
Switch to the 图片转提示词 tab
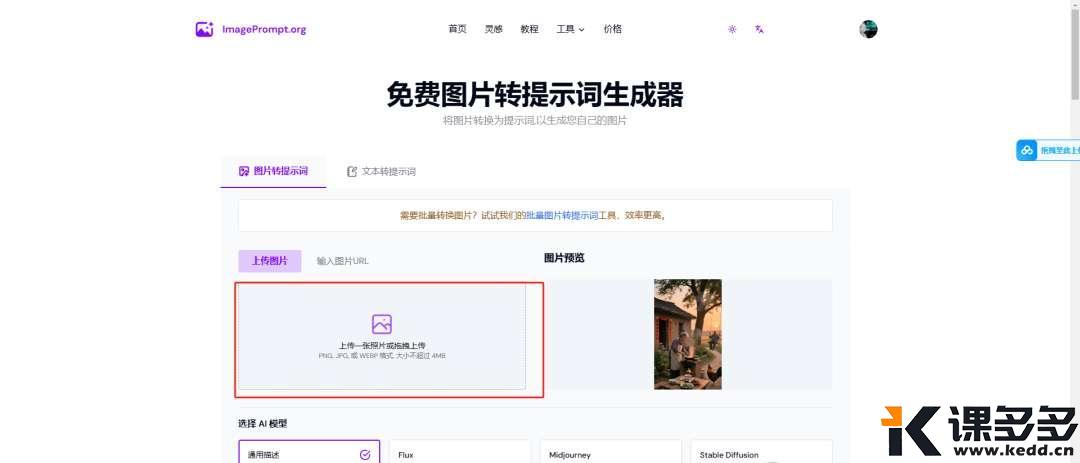273,172
